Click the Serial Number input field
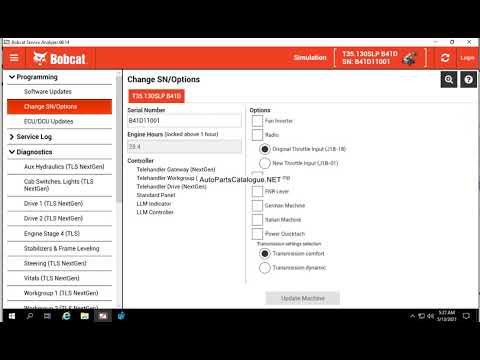Screen dimensions: 480x360 (184, 121)
